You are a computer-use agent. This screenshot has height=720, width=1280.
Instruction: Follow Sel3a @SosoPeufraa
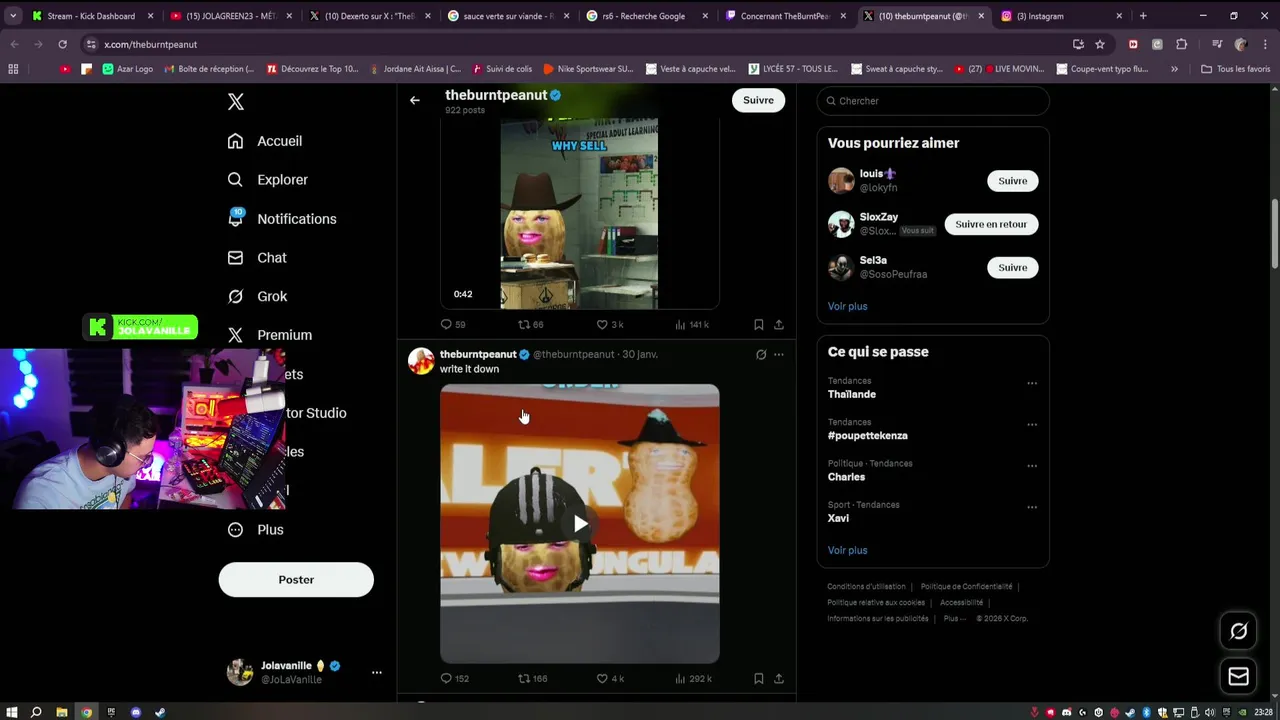coord(1012,267)
